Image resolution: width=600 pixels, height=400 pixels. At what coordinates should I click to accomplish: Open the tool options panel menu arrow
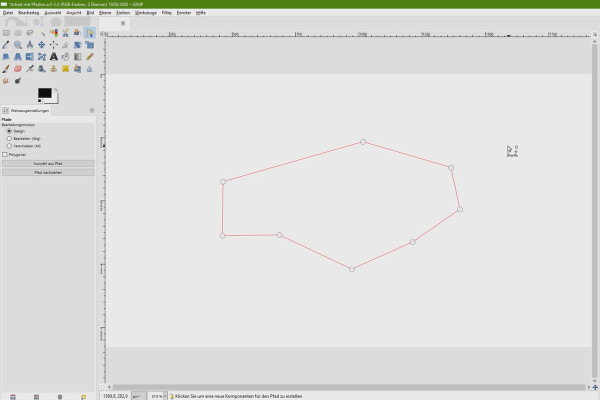pos(92,110)
